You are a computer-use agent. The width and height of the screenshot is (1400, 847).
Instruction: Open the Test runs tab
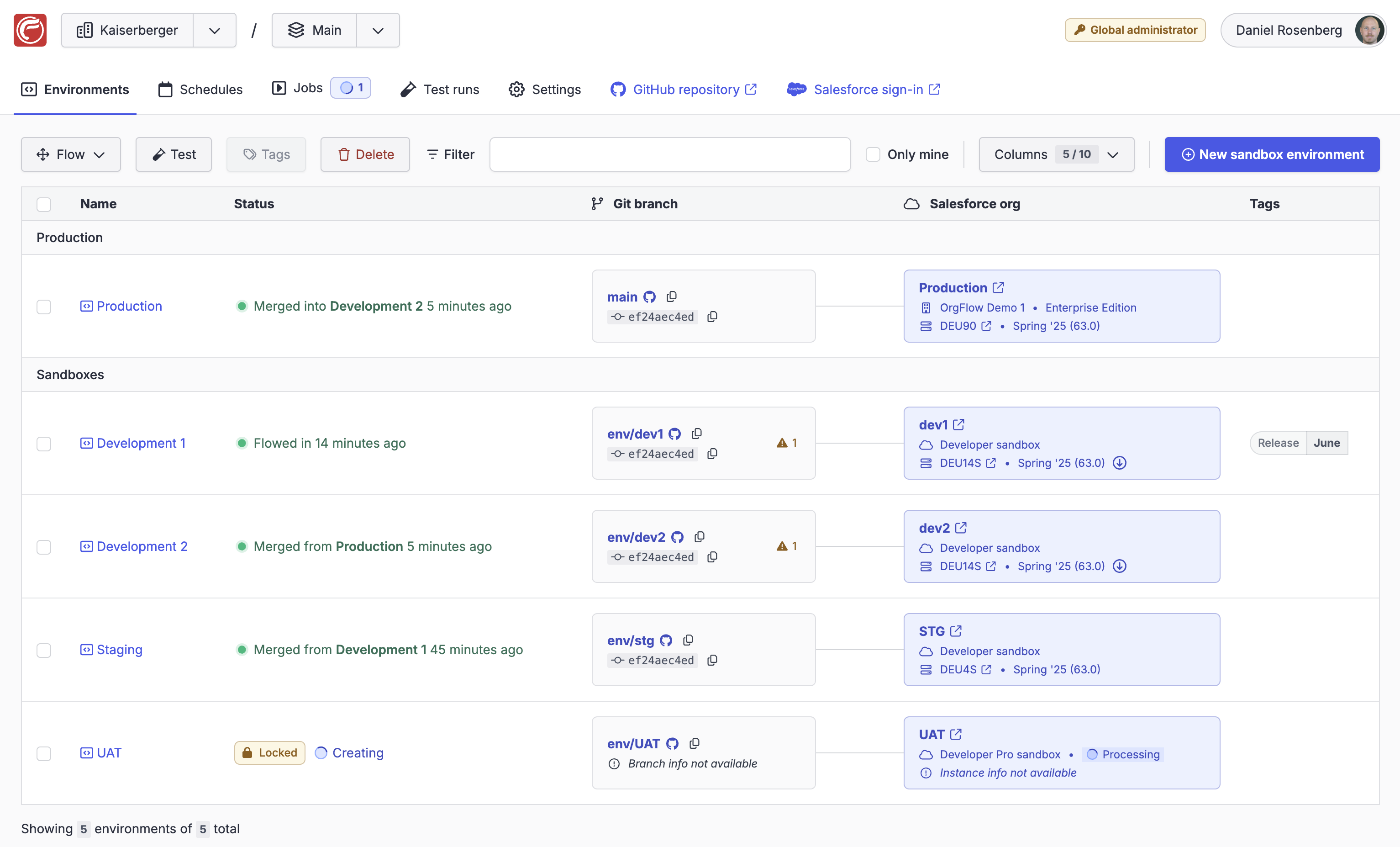pos(439,89)
